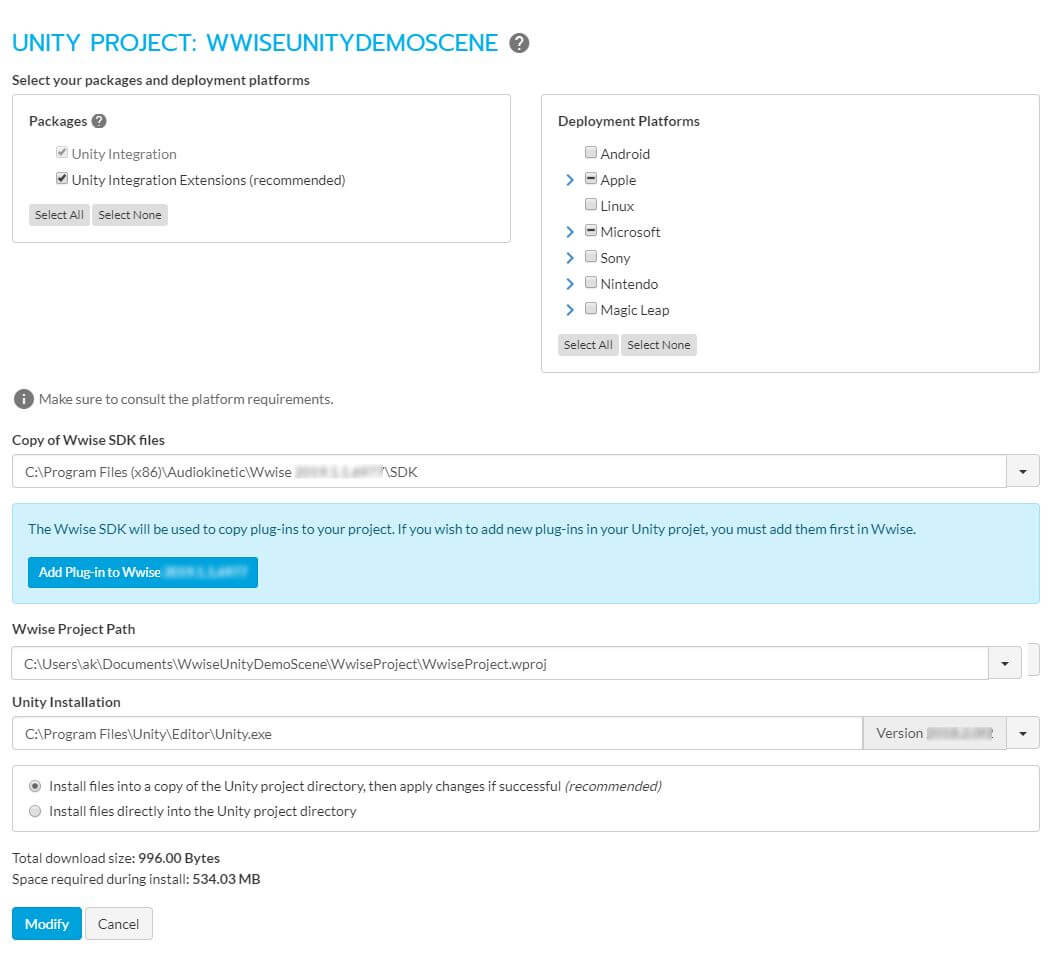Viewport: 1050px width, 967px height.
Task: Expand the Sony platform chevron
Action: click(x=570, y=258)
